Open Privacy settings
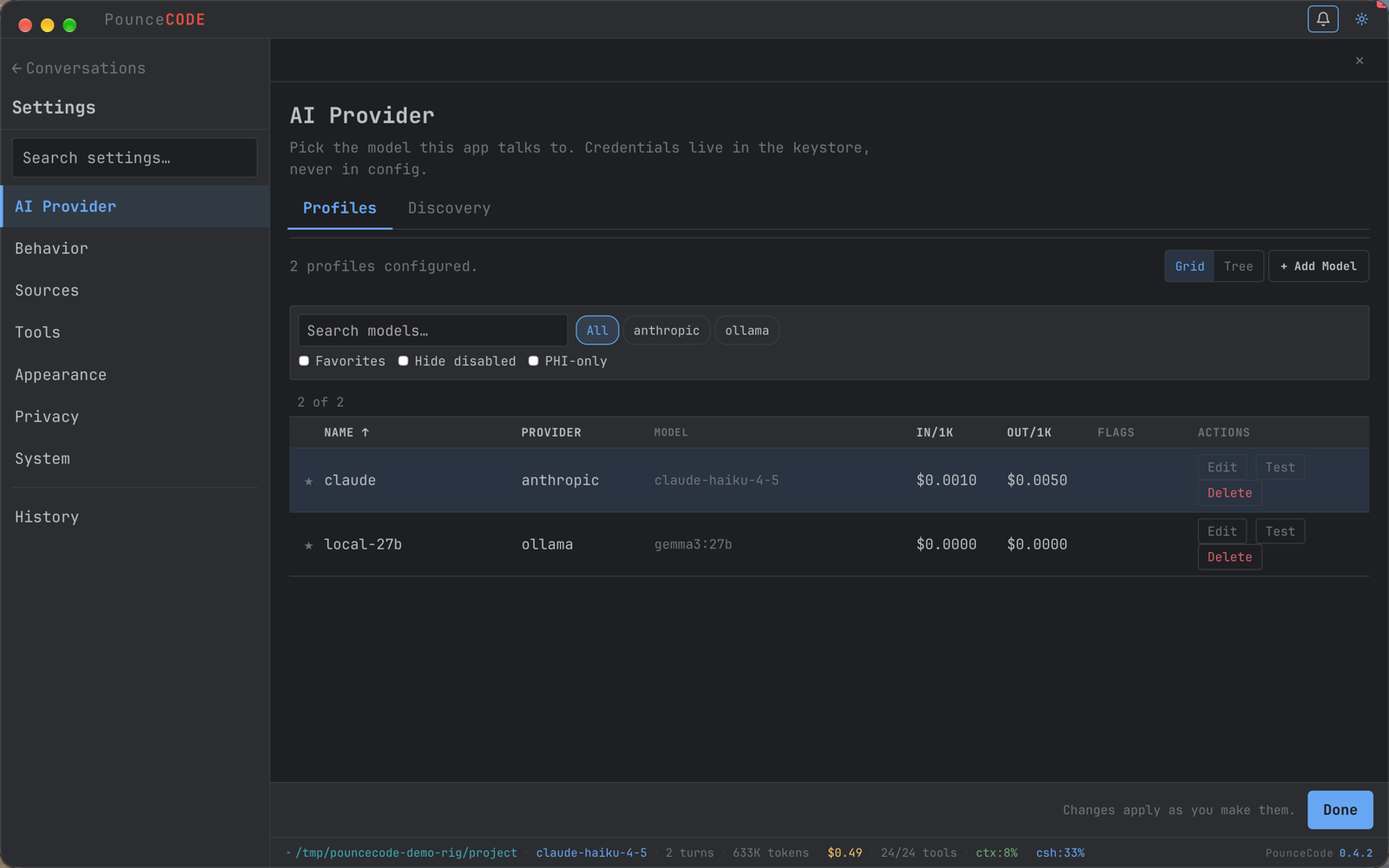This screenshot has height=868, width=1389. click(135, 417)
